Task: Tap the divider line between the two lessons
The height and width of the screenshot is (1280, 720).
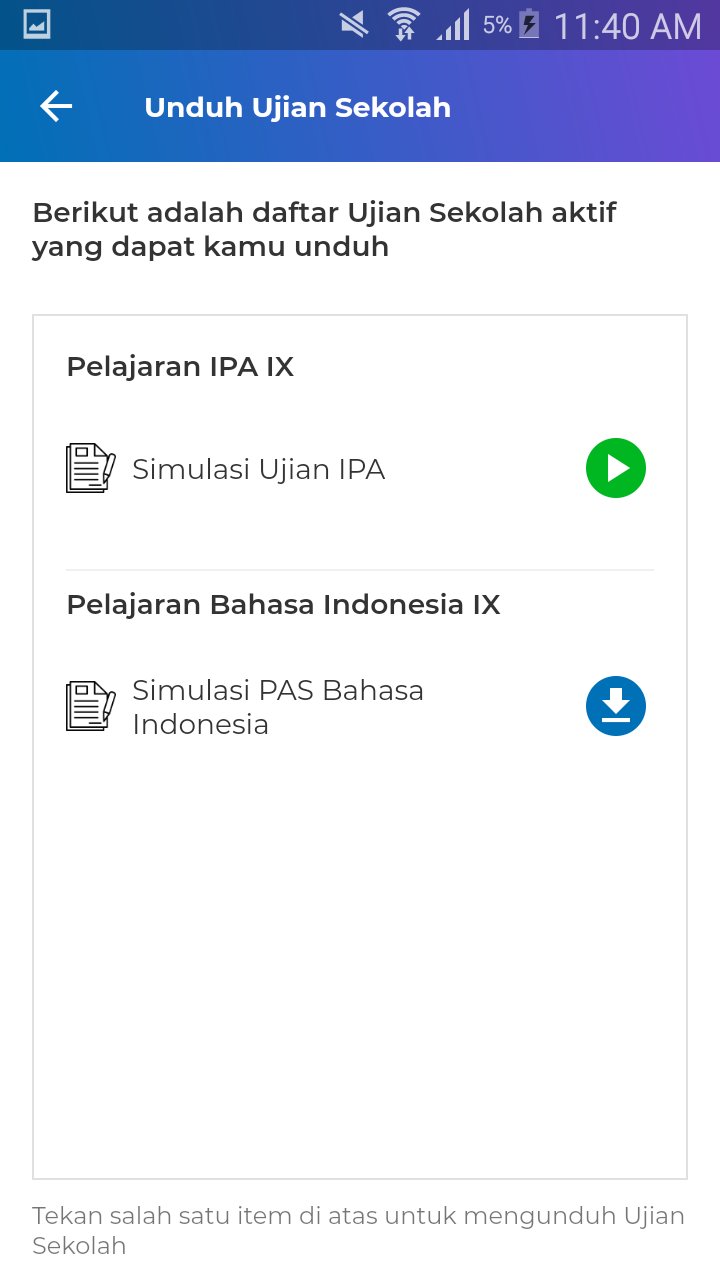Action: tap(360, 570)
